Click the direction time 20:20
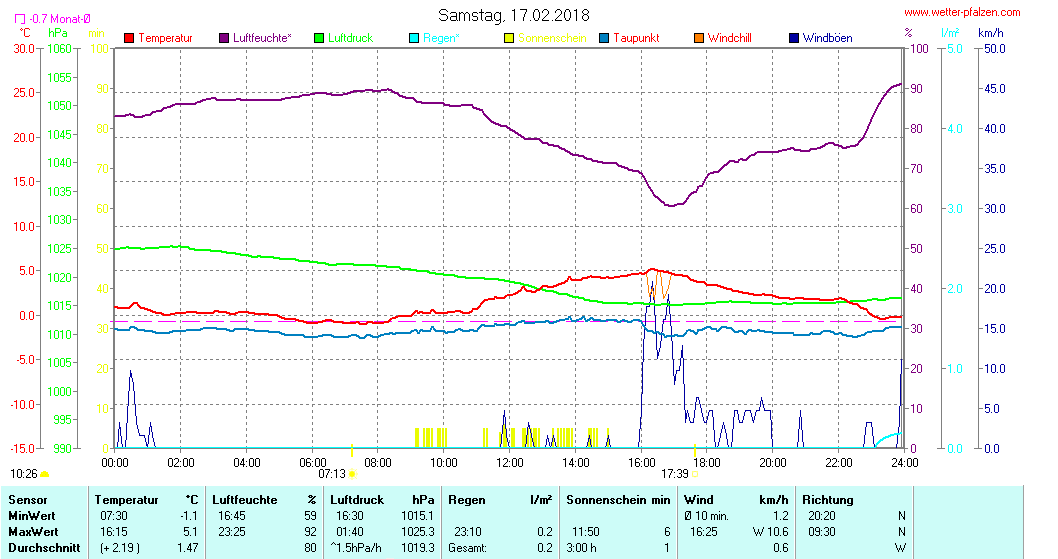This screenshot has height=559, width=1058. click(x=821, y=516)
